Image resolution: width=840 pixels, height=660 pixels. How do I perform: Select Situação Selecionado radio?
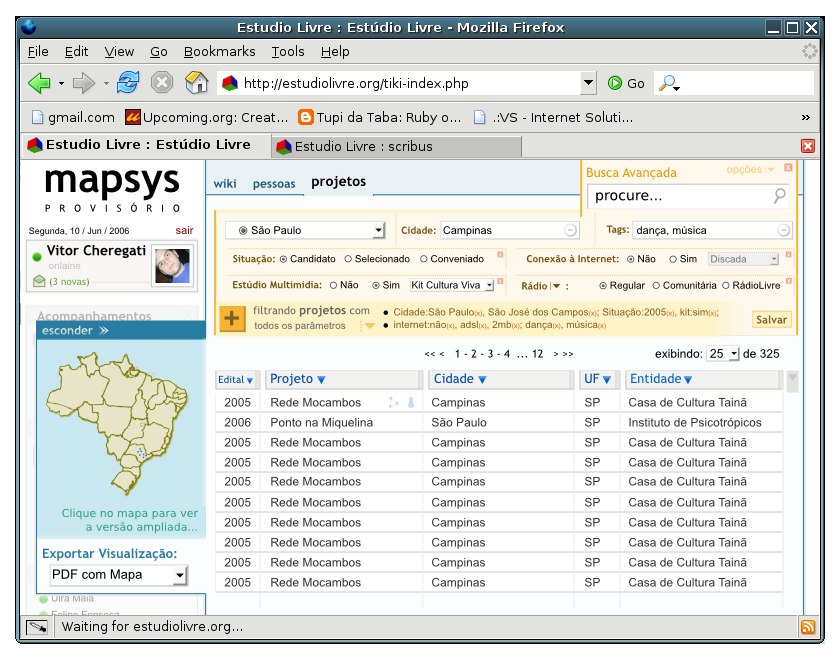pyautogui.click(x=348, y=259)
